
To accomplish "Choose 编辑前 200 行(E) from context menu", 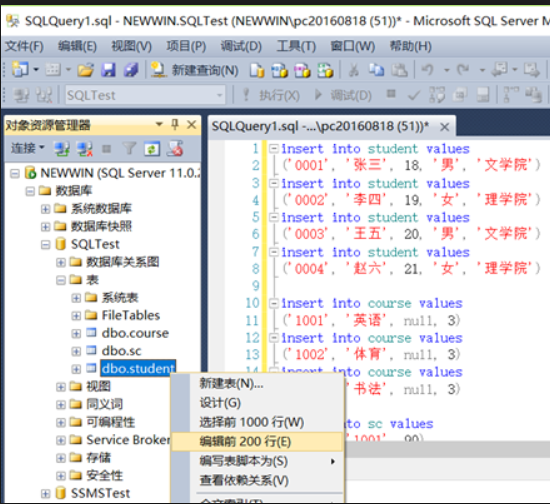I will click(256, 441).
